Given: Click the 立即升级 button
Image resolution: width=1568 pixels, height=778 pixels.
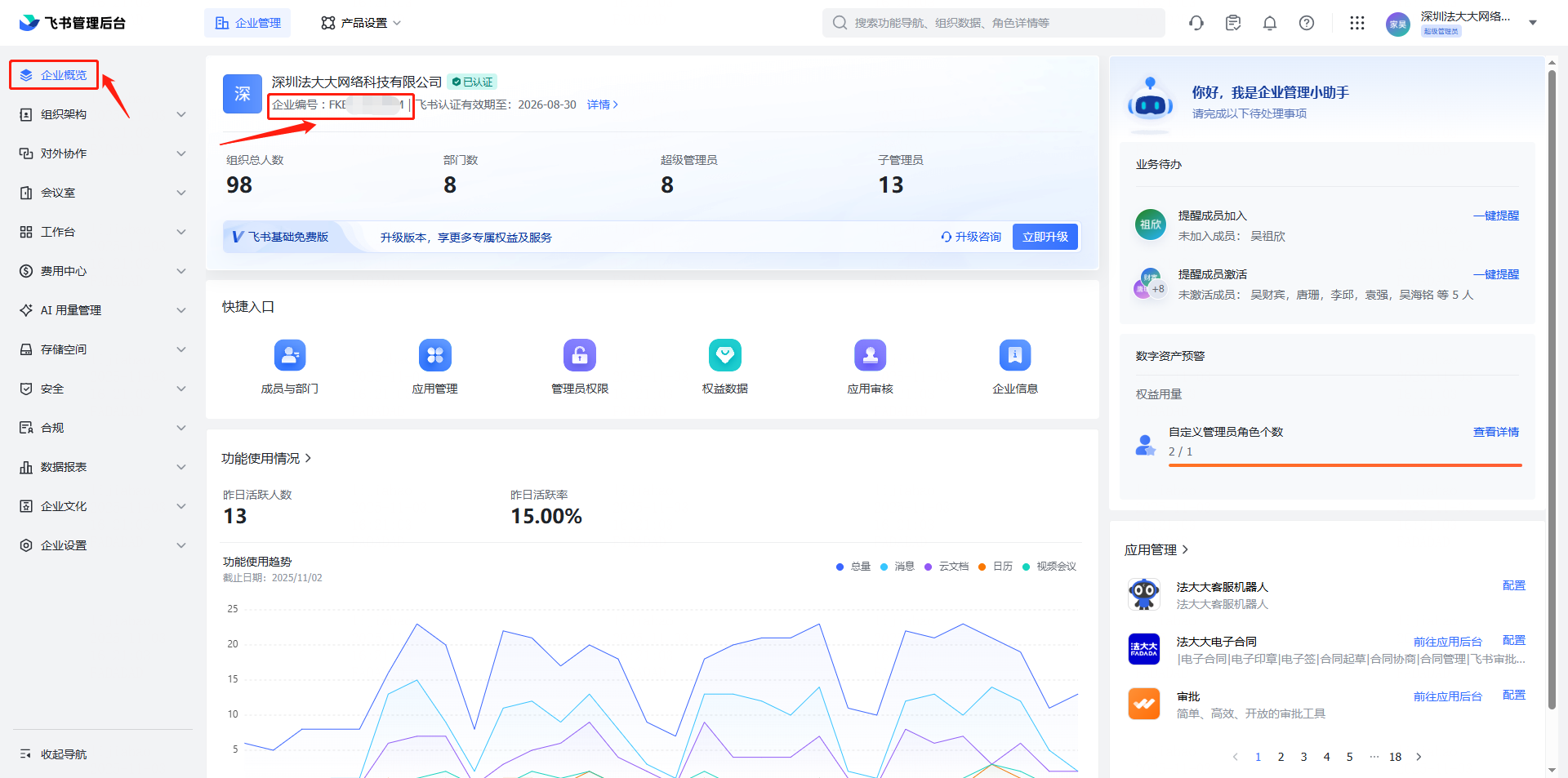Looking at the screenshot, I should (x=1045, y=237).
